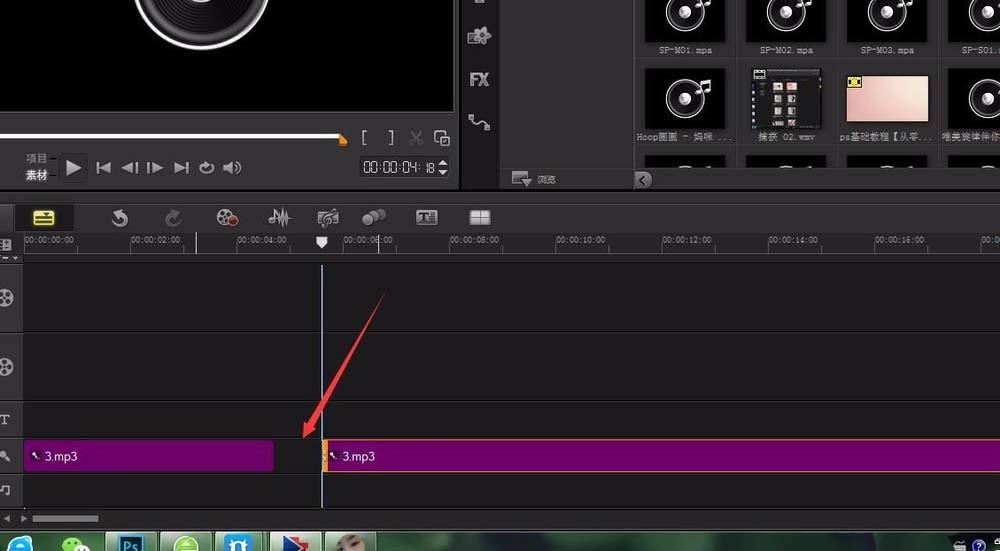Screen dimensions: 1000x551
Task: Open the FX filter library
Action: click(479, 80)
